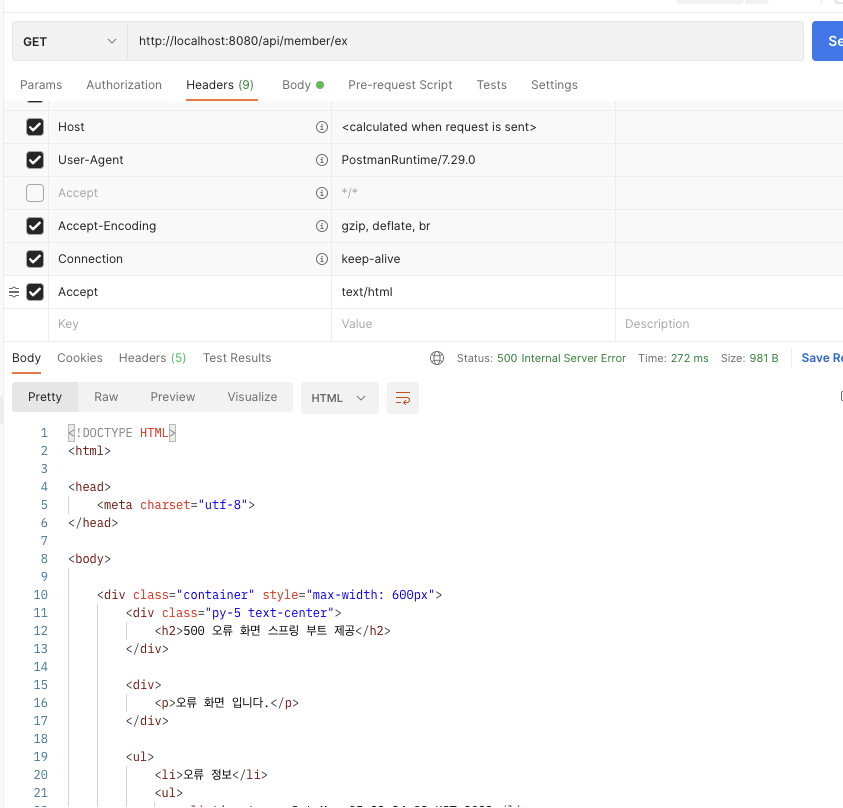
Task: Send the request with Send button
Action: click(828, 41)
